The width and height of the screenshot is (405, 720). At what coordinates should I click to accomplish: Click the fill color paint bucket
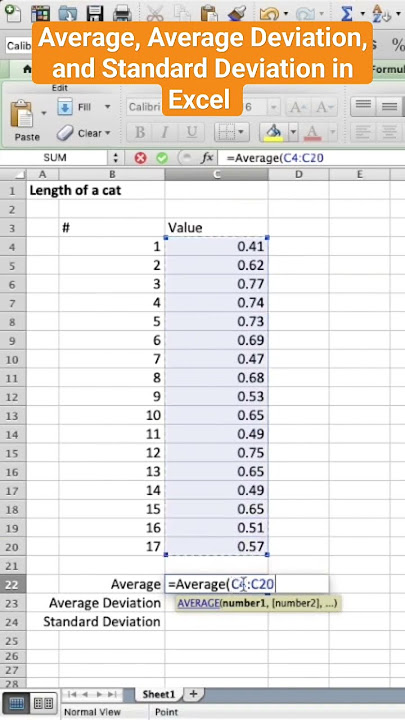pyautogui.click(x=274, y=133)
